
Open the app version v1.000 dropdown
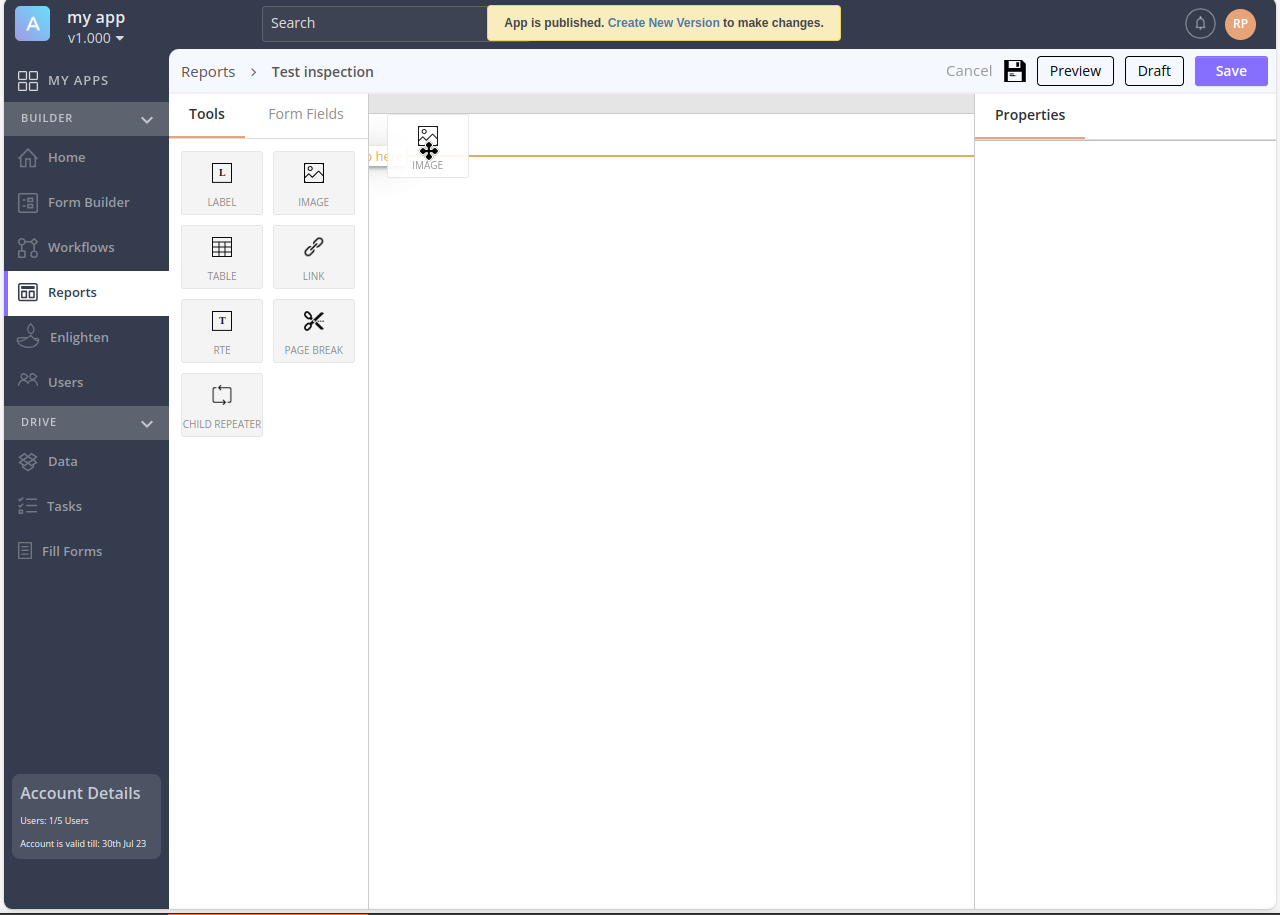click(x=96, y=38)
